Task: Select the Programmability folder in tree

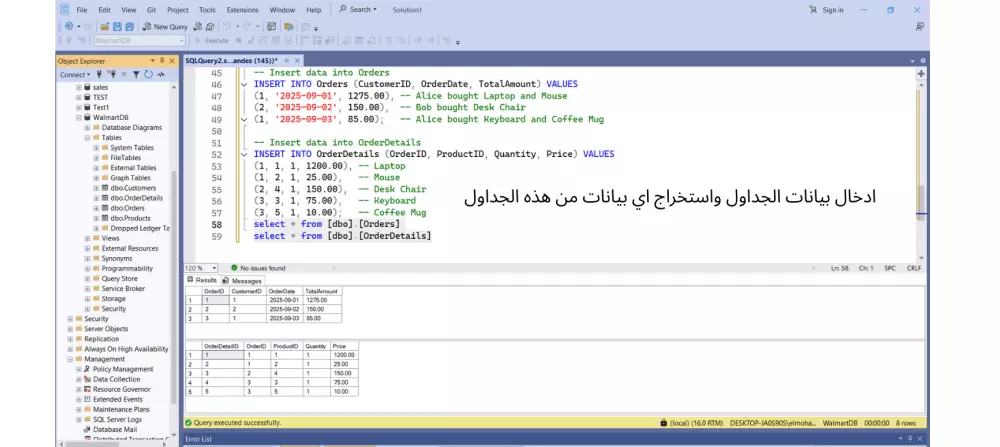Action: click(127, 268)
